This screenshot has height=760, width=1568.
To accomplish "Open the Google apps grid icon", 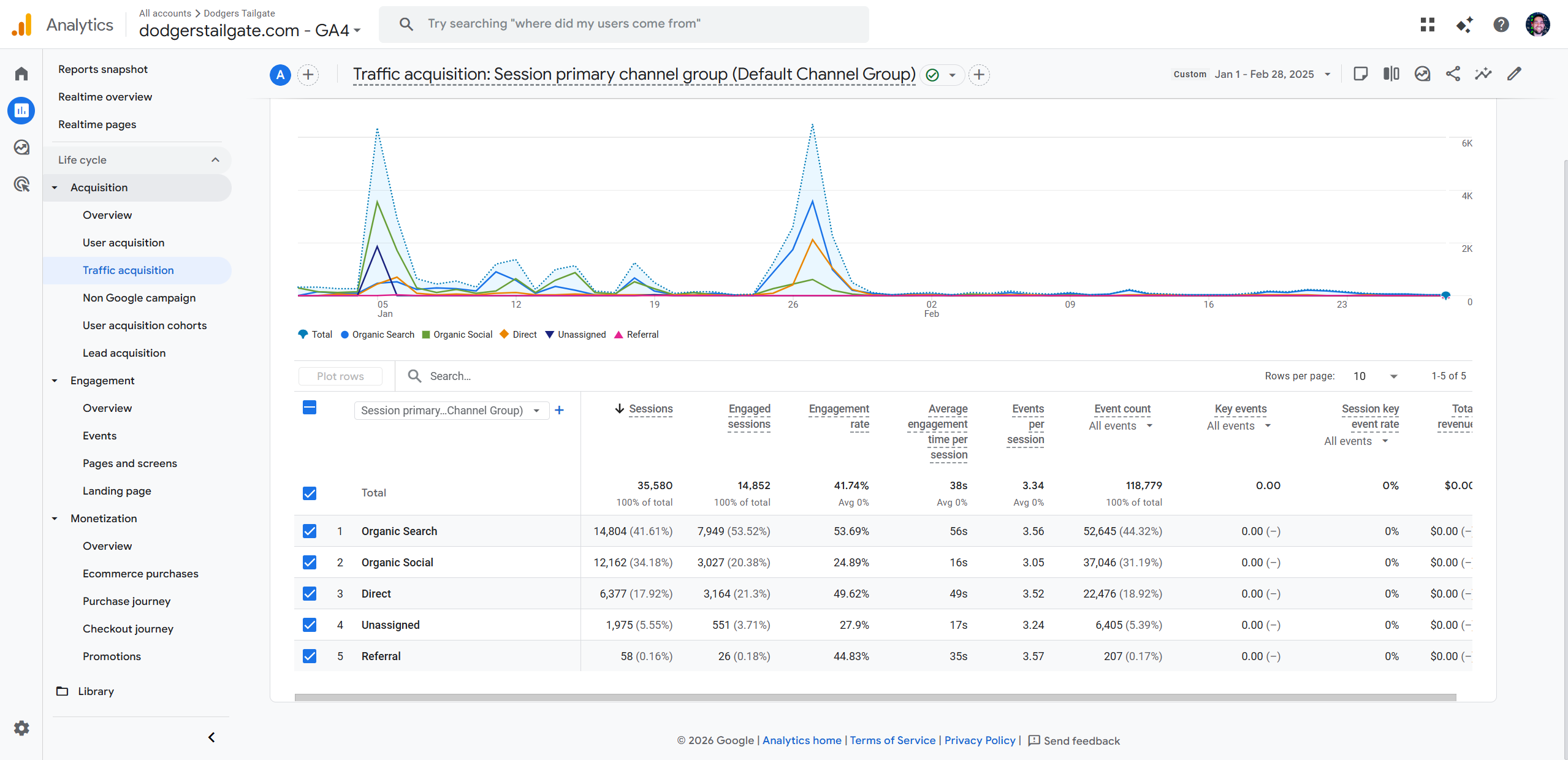I will pyautogui.click(x=1428, y=25).
